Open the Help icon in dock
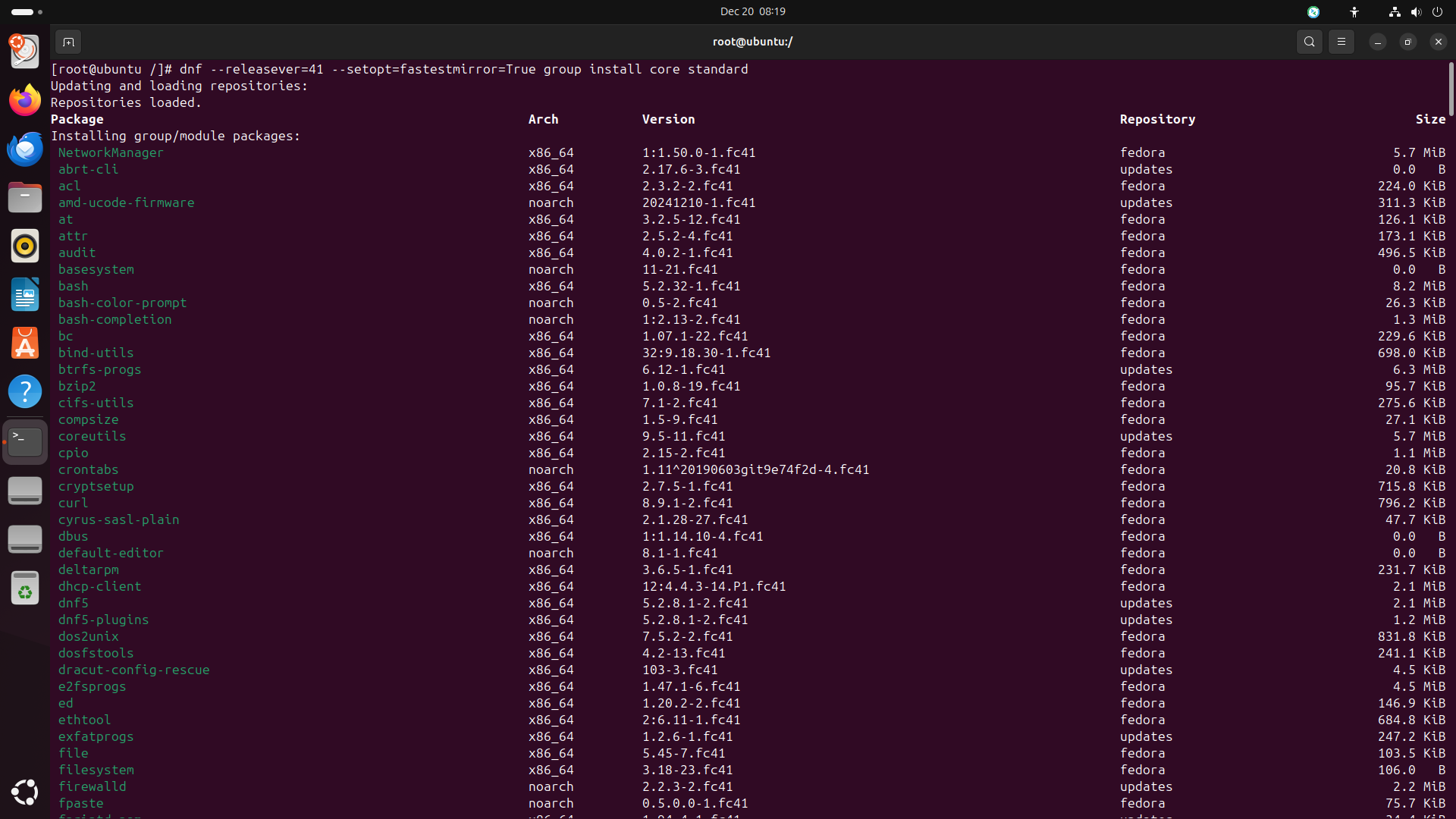This screenshot has width=1456, height=819. click(25, 391)
